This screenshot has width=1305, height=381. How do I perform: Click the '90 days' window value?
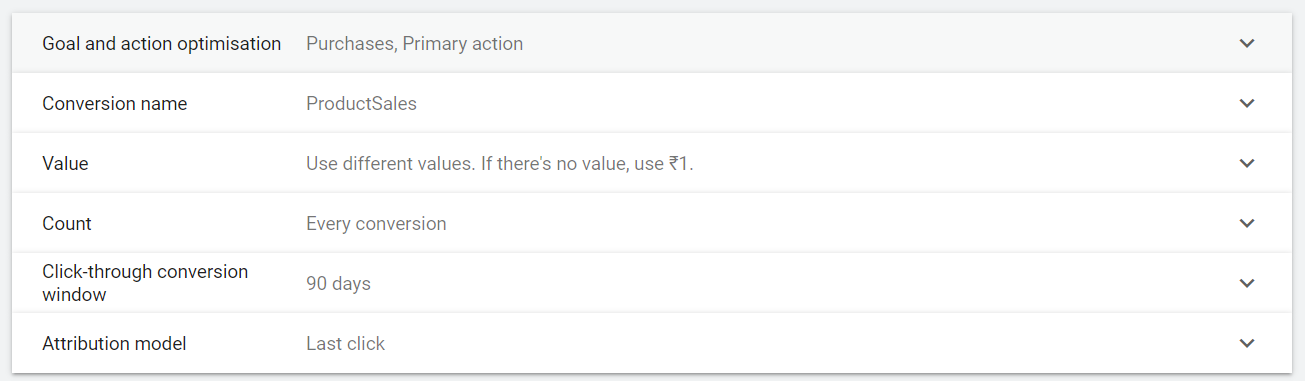pos(338,284)
